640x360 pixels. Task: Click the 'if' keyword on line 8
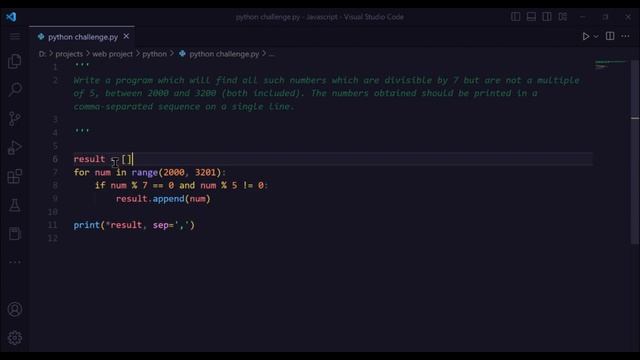(100, 185)
